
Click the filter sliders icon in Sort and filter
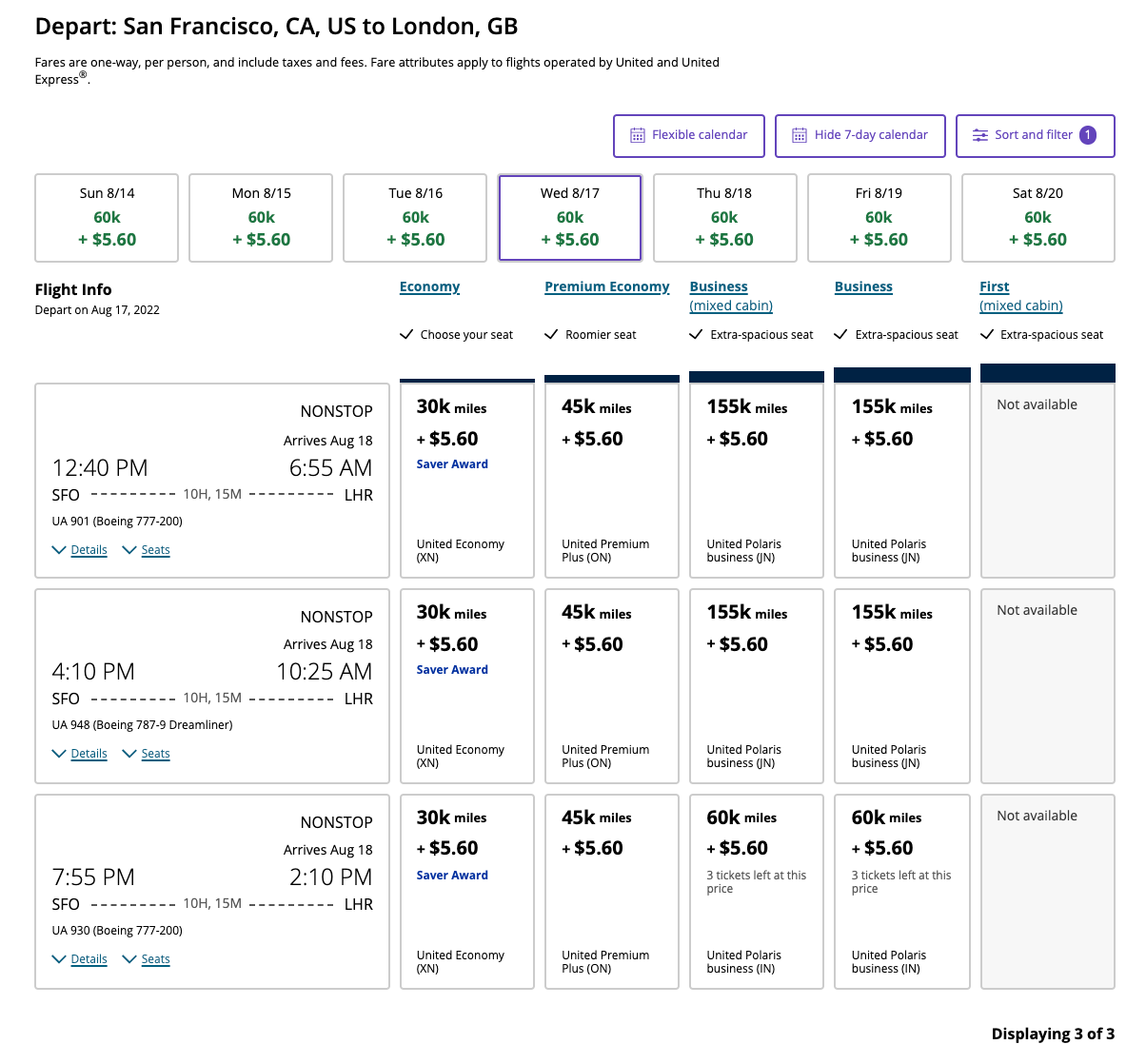click(x=980, y=135)
